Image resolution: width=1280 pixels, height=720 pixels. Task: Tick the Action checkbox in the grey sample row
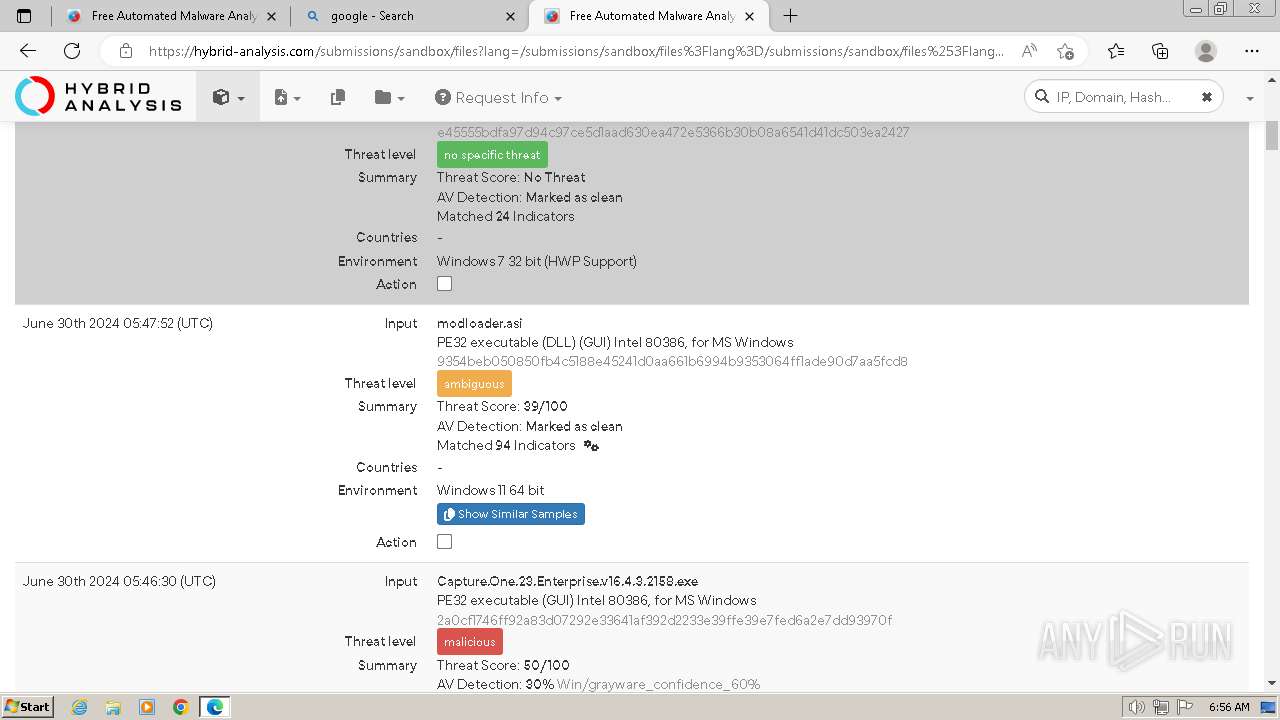[444, 283]
